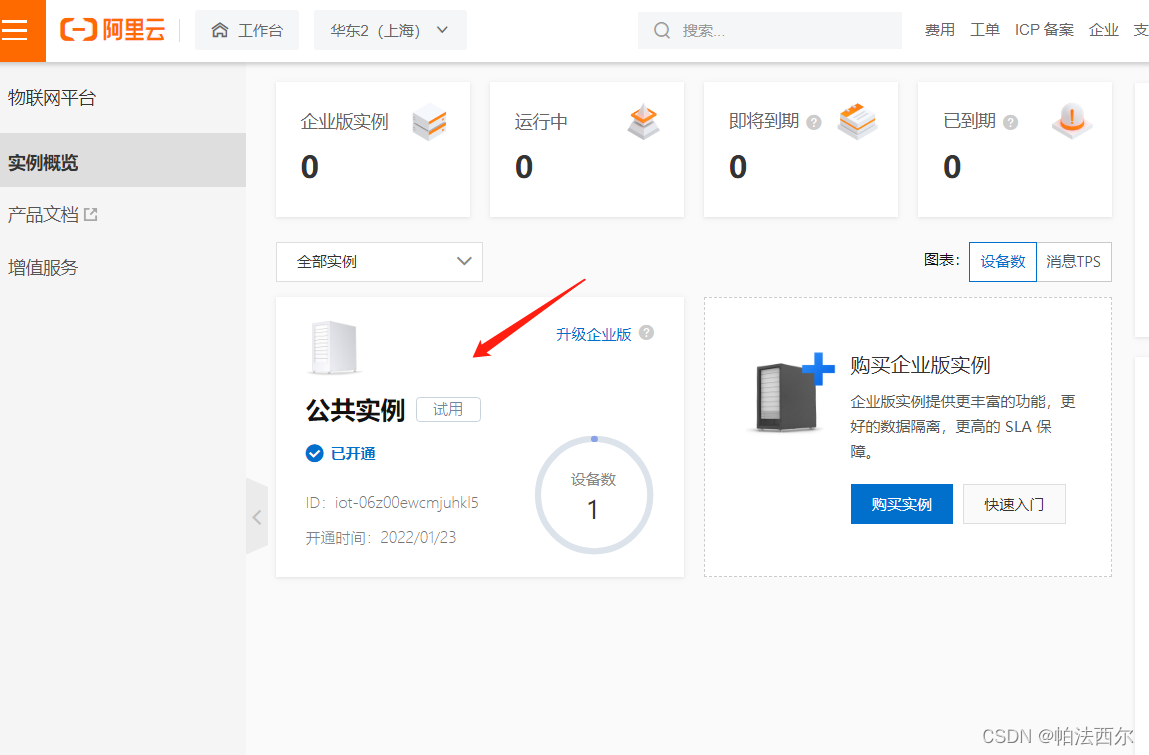Image resolution: width=1149 pixels, height=755 pixels.
Task: Click the 企业版实例 stack icon
Action: tap(429, 122)
